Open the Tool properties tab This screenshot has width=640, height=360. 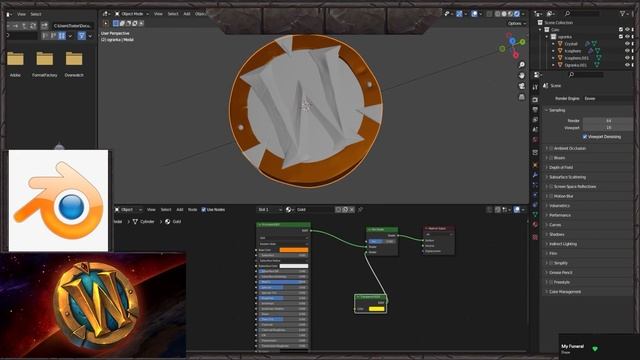(535, 87)
